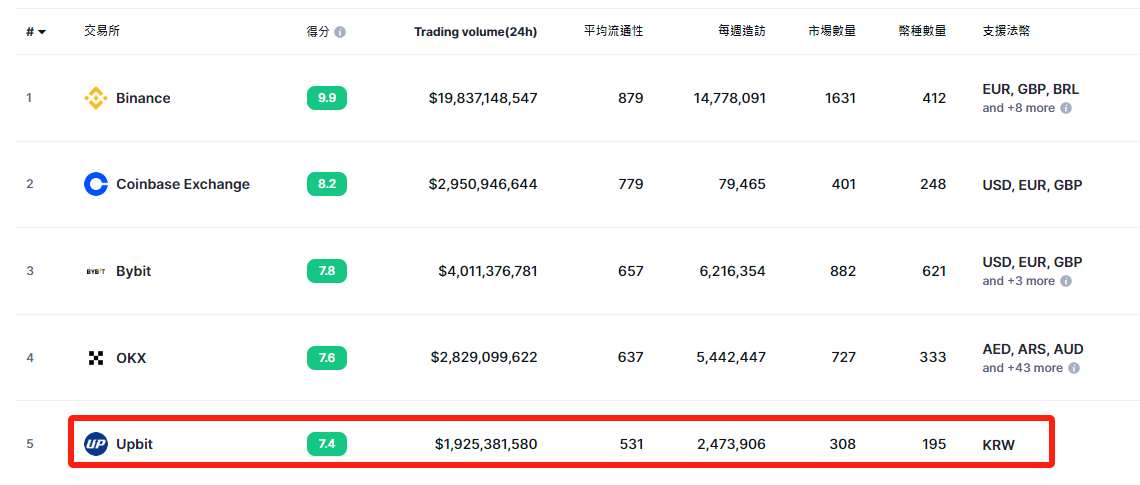Click the Bybit logo icon
This screenshot has height=485, width=1140.
click(x=96, y=271)
